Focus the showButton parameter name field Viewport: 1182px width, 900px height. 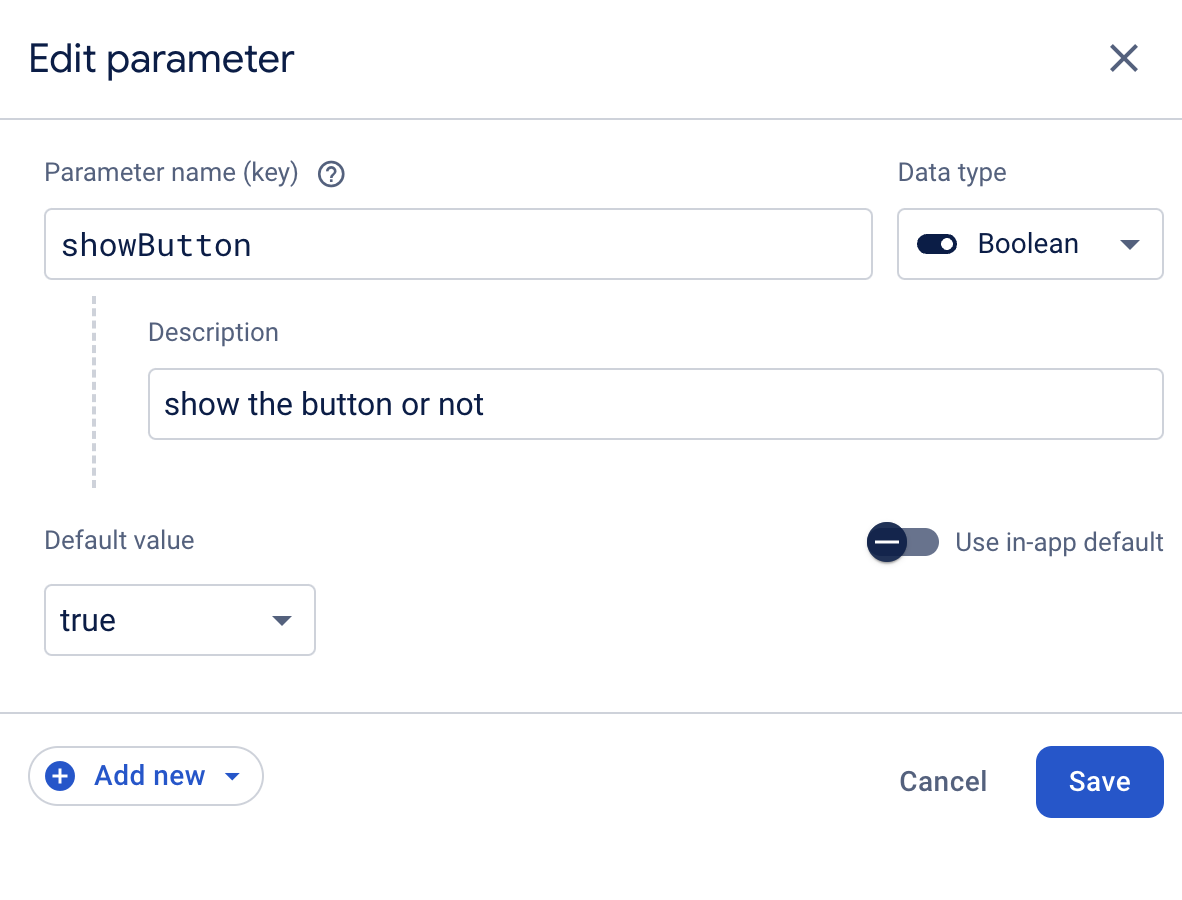pyautogui.click(x=458, y=244)
